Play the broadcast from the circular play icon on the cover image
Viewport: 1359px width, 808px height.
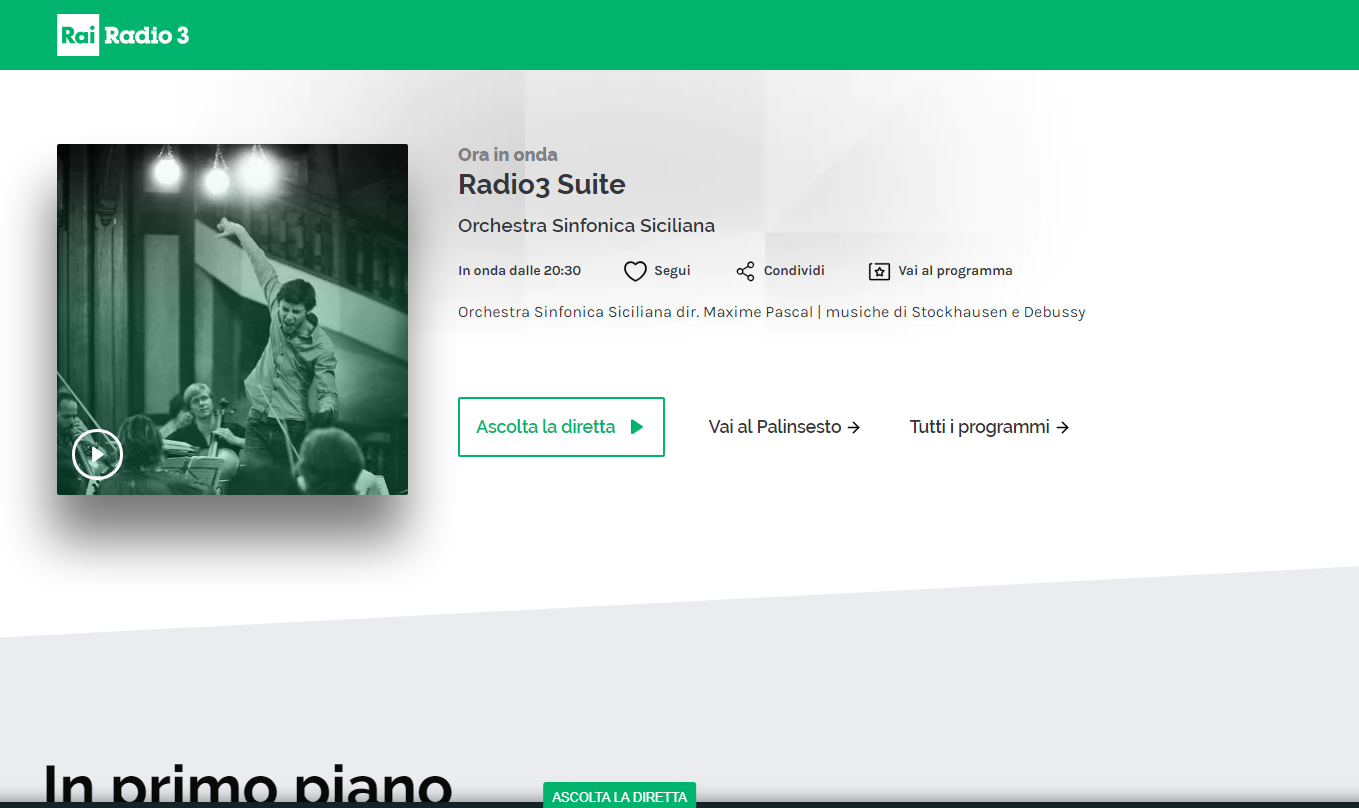pos(97,455)
